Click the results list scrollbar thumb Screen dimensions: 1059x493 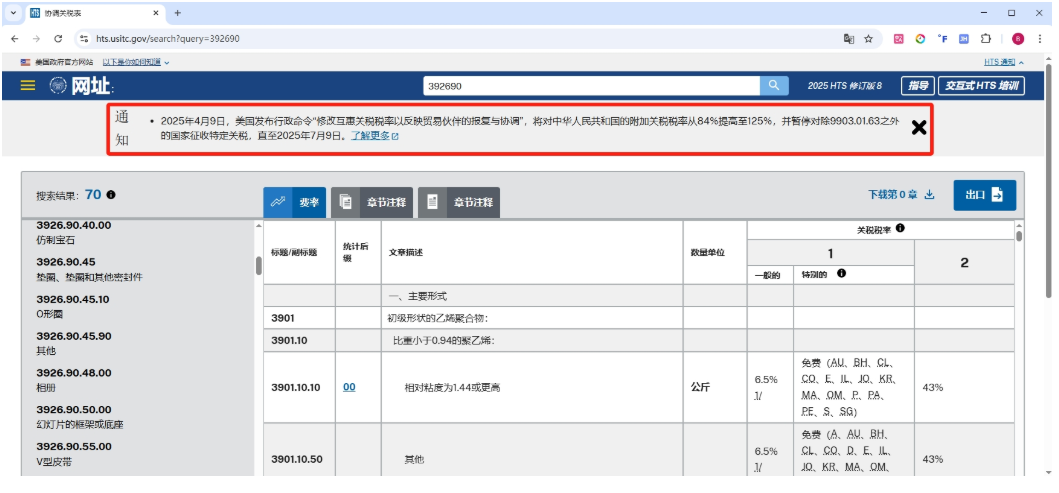coord(259,266)
